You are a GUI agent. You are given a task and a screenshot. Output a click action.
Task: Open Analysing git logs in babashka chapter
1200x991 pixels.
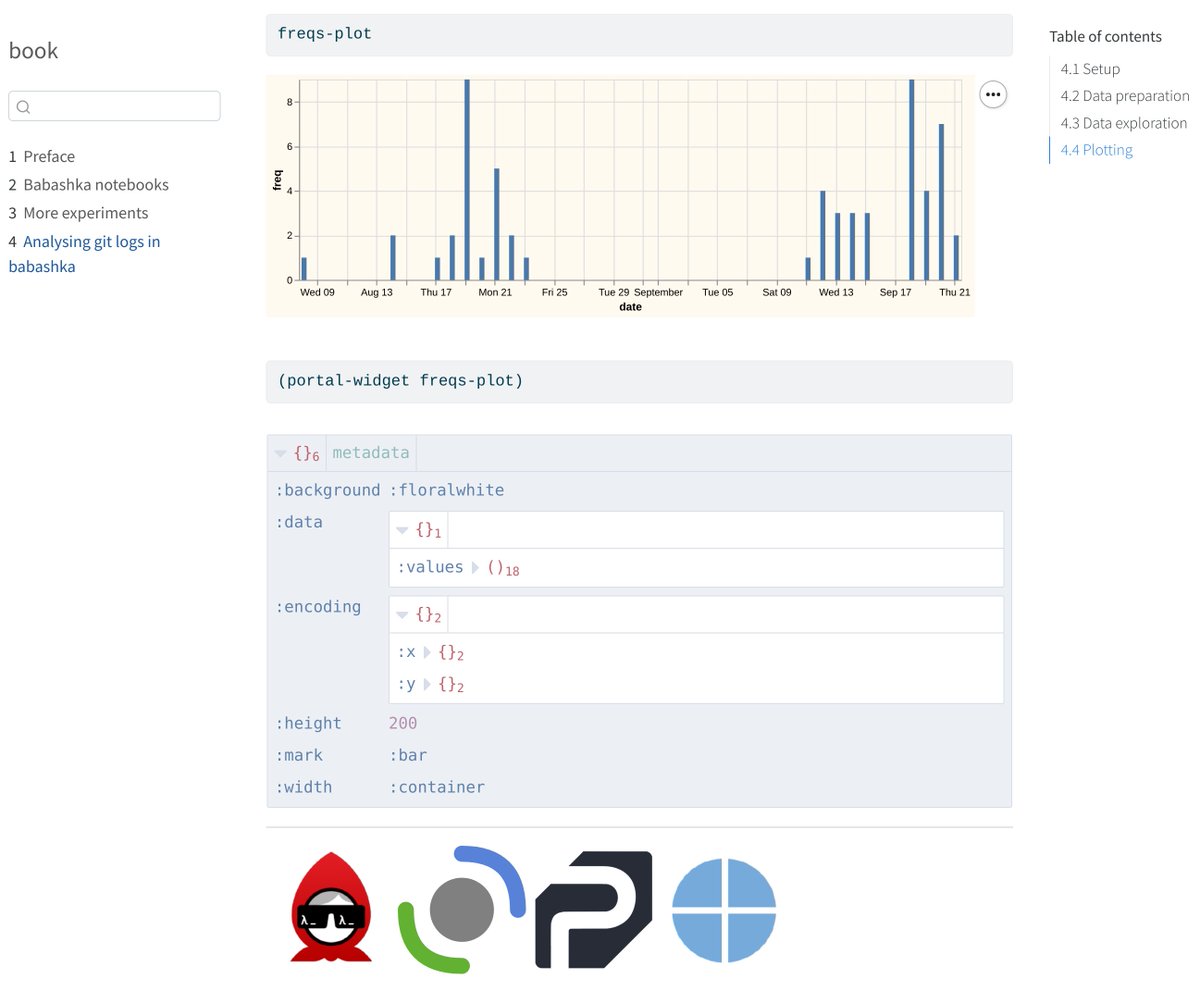point(85,254)
